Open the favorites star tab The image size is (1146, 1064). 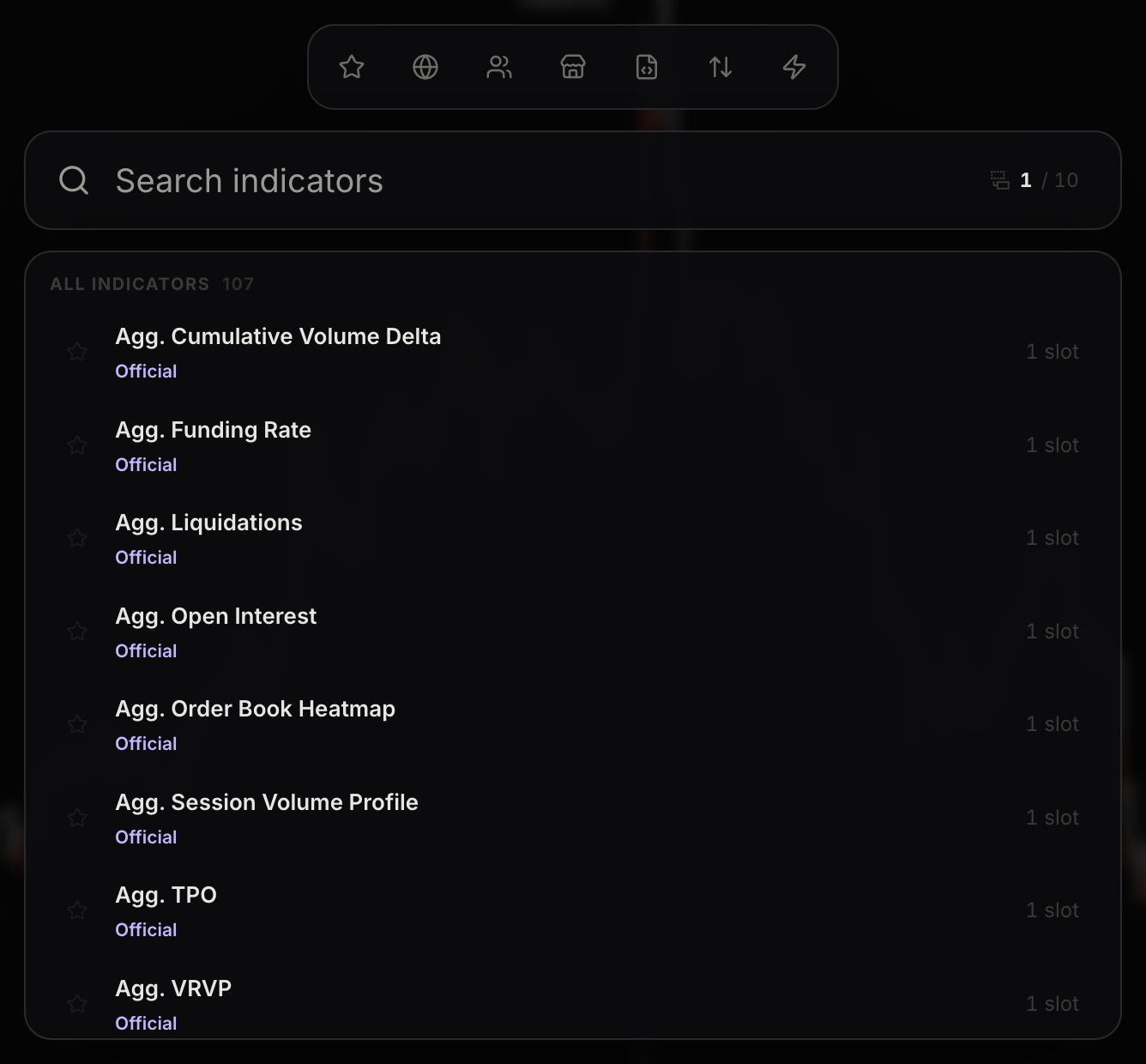pos(352,67)
